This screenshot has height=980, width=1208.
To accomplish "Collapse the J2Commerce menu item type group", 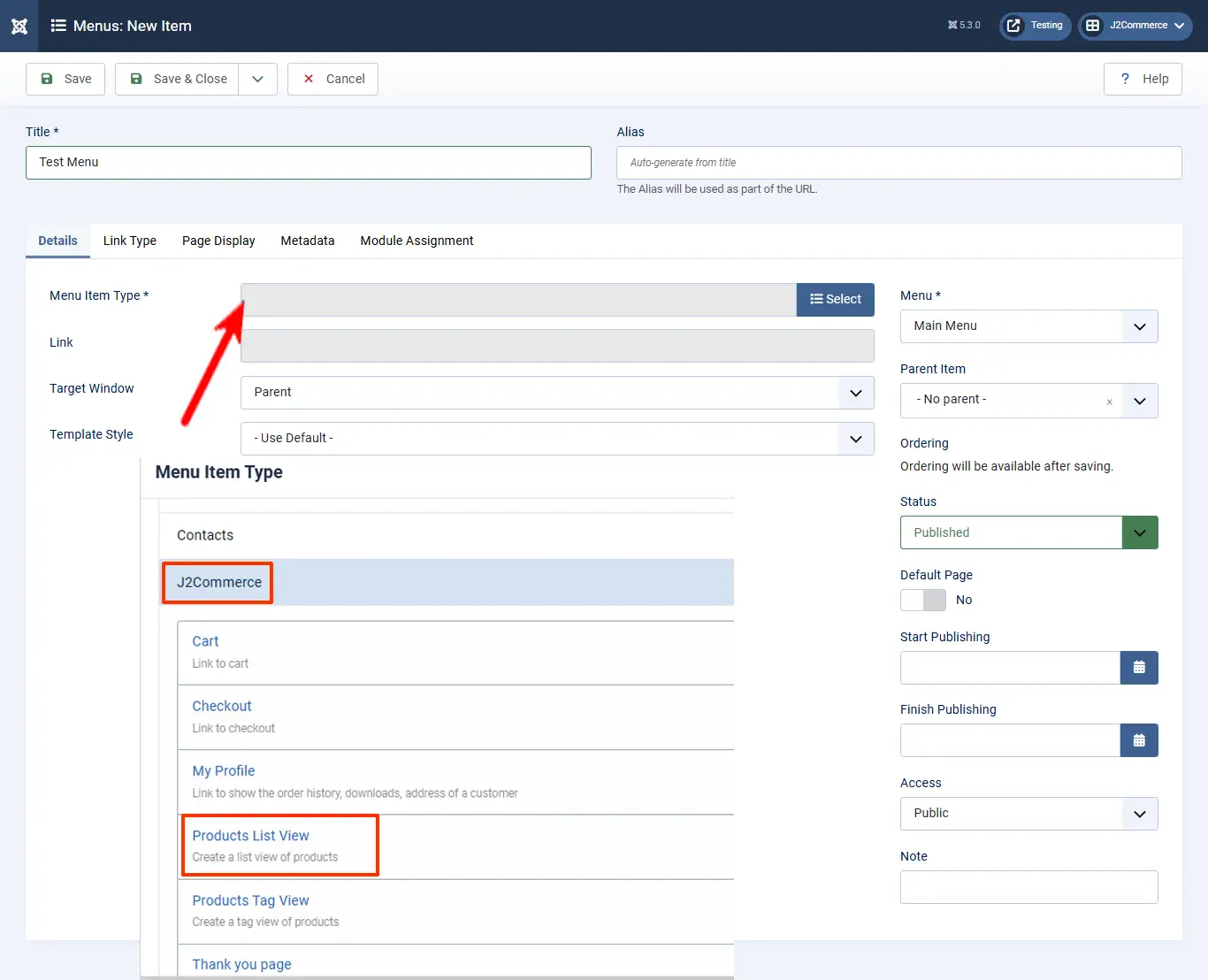I will pos(447,583).
